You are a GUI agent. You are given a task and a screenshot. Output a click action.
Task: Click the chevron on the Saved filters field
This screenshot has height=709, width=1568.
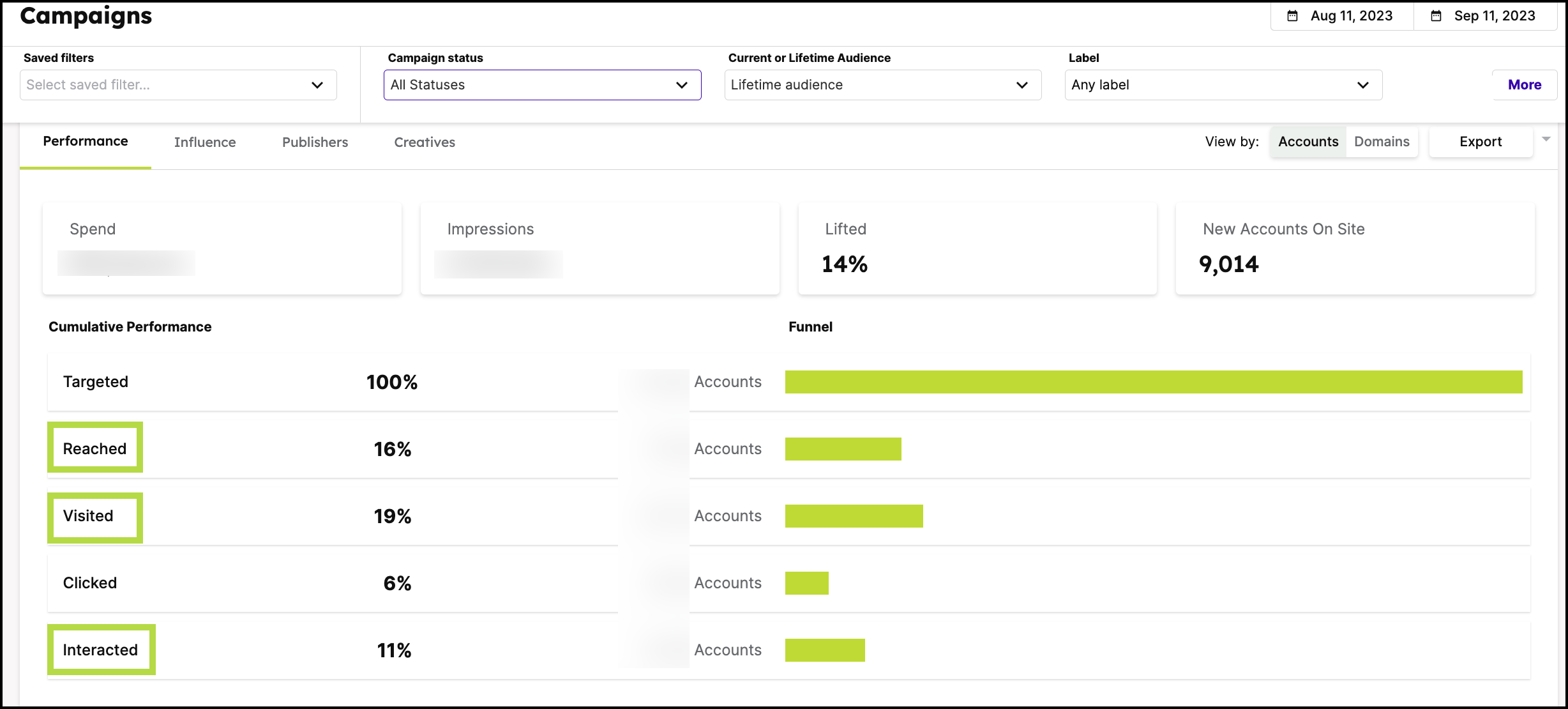click(x=317, y=84)
